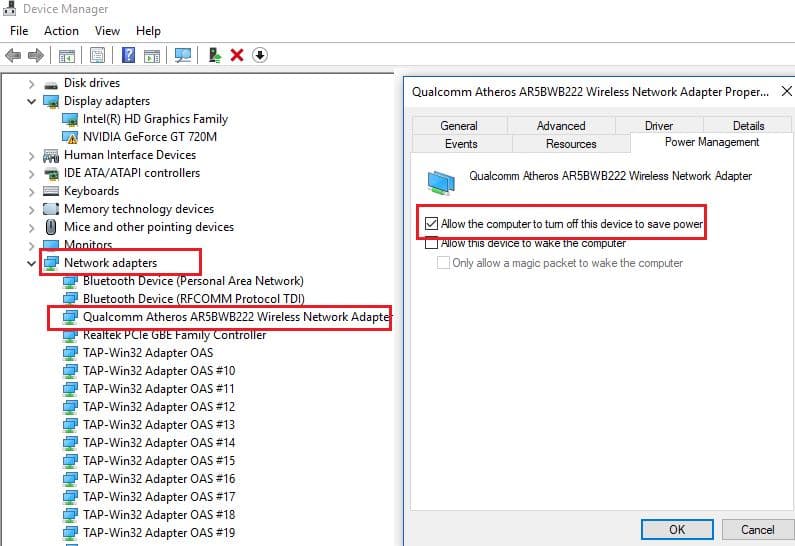The width and height of the screenshot is (795, 546).
Task: Click Bluetooth Device (Personal Area Network) icon
Action: tap(70, 281)
